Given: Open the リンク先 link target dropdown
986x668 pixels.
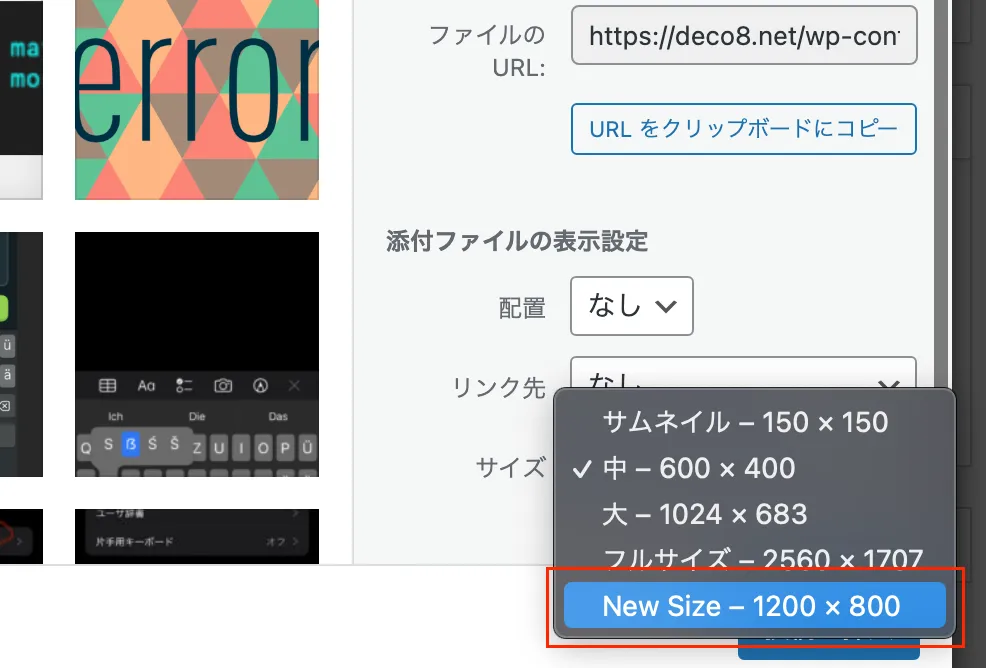Looking at the screenshot, I should [x=743, y=374].
